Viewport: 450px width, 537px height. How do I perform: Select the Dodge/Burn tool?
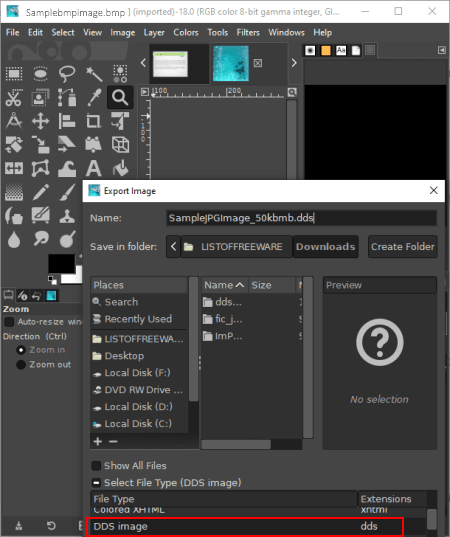pos(67,239)
